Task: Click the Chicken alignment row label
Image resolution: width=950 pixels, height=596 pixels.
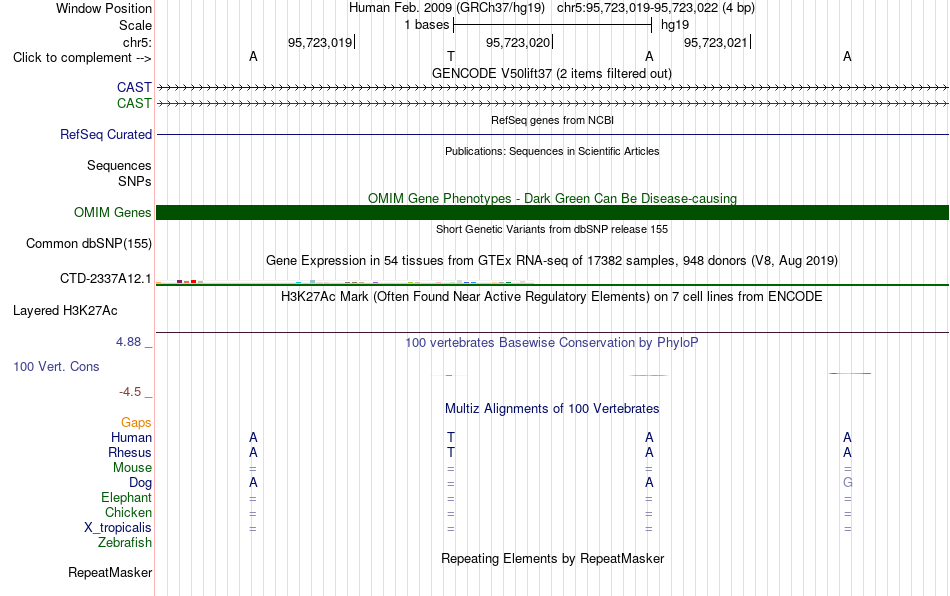Action: tap(128, 512)
